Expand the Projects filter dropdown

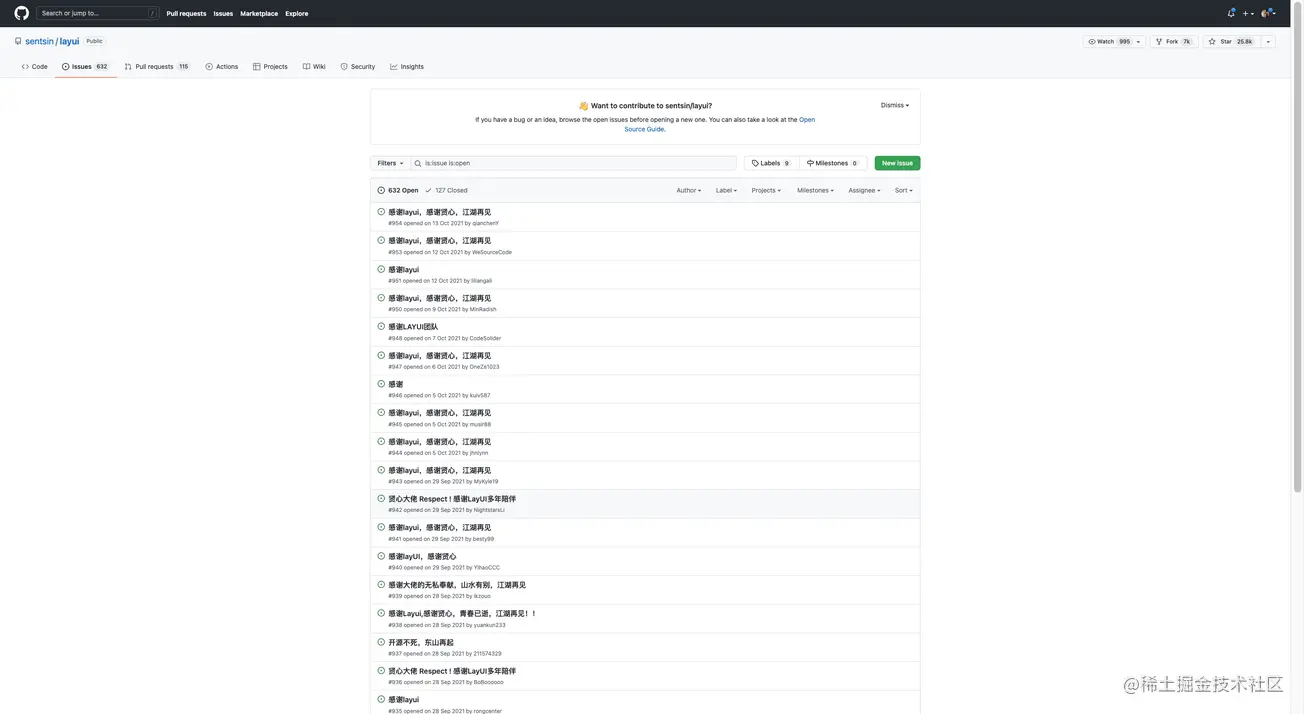tap(767, 190)
